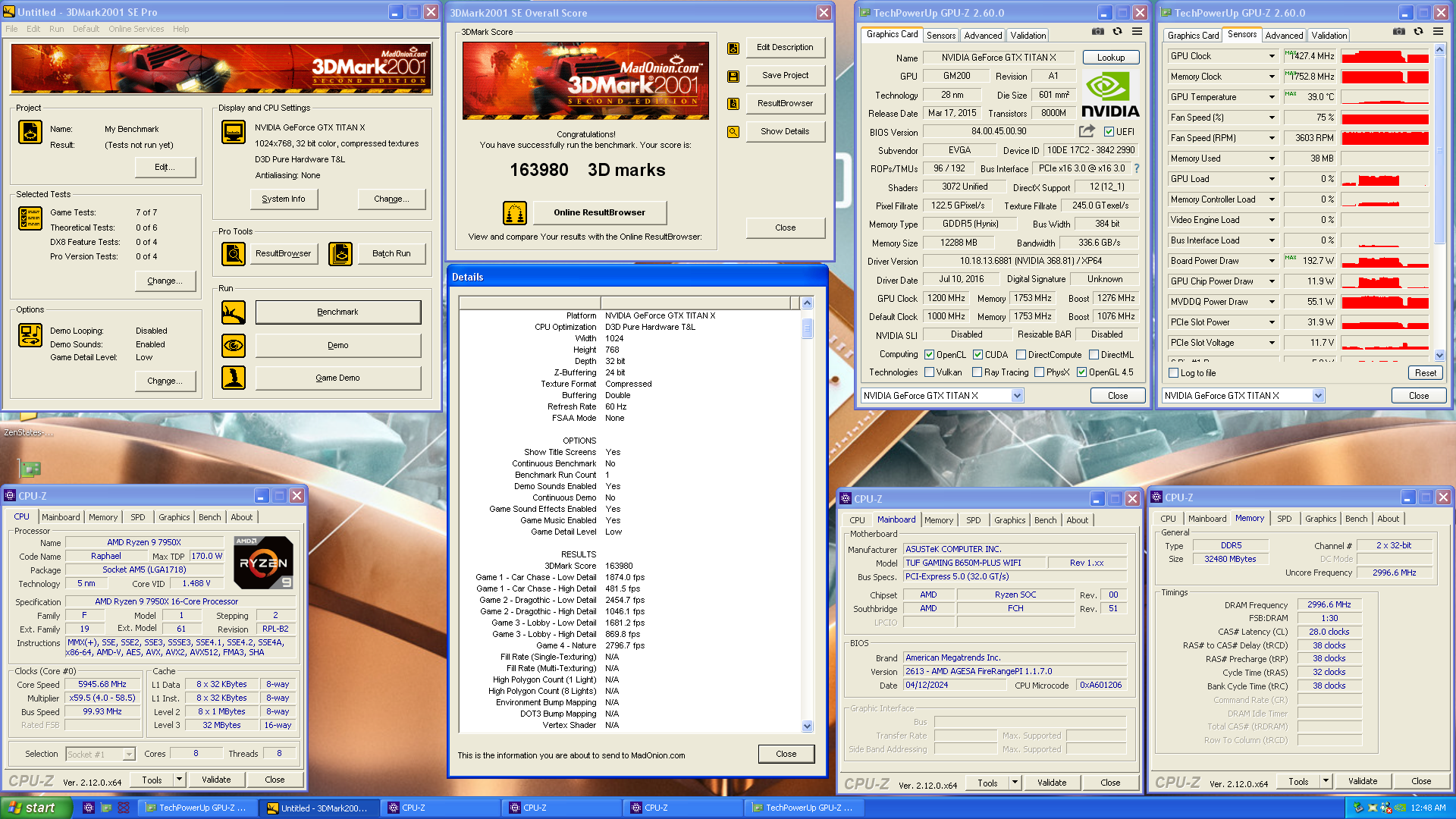Screen dimensions: 1456x819
Task: Open GPU Temperature sensor dropdown
Action: 1272,97
